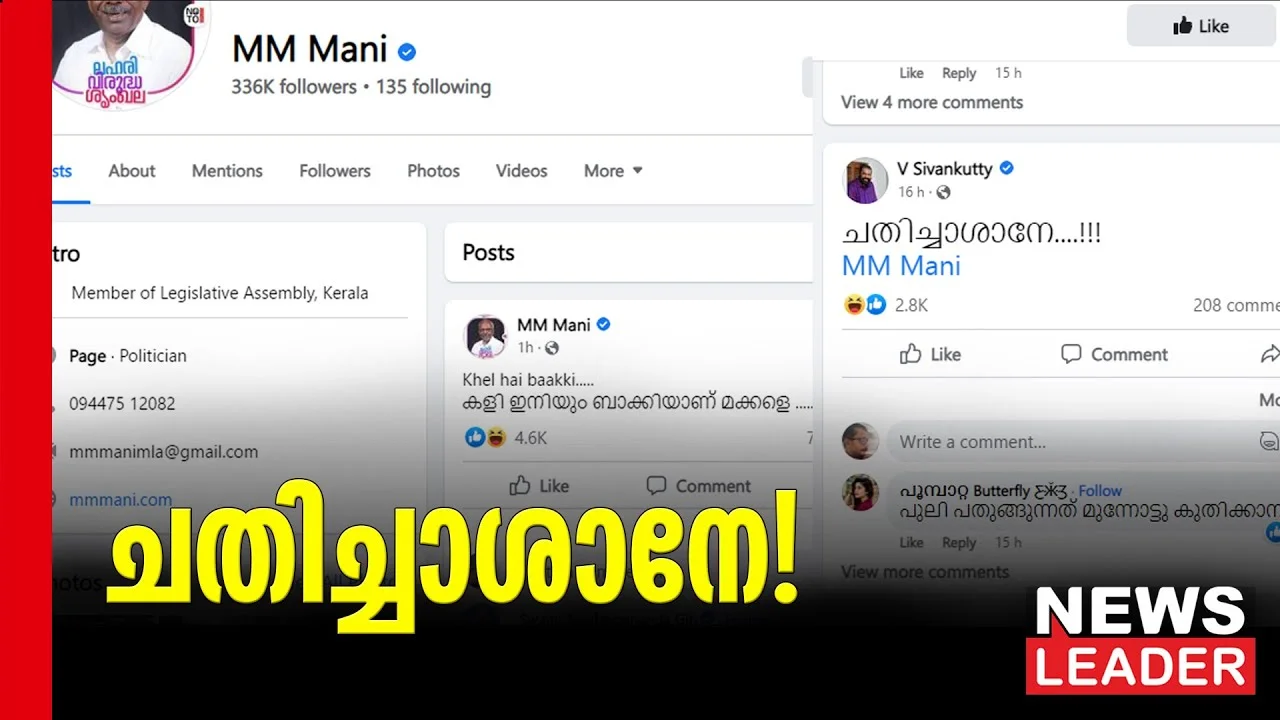Click the MM Mani tagged link in Sivankutty's post
This screenshot has height=720, width=1280.
point(901,266)
